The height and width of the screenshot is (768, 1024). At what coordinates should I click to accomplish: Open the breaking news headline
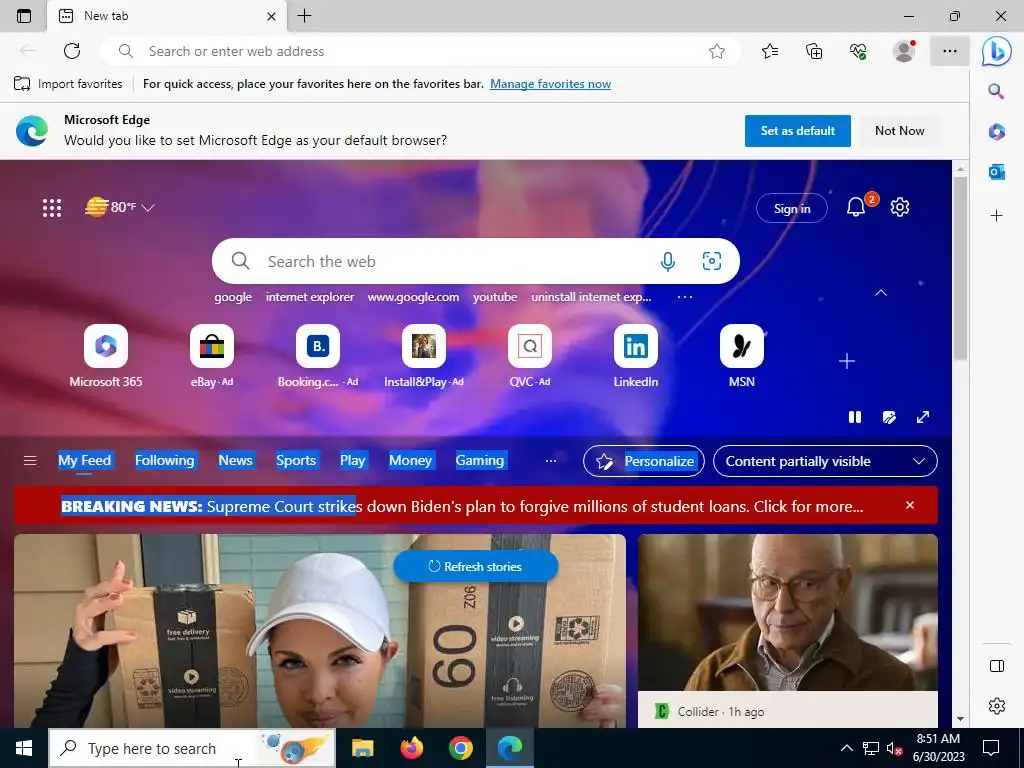coord(462,506)
